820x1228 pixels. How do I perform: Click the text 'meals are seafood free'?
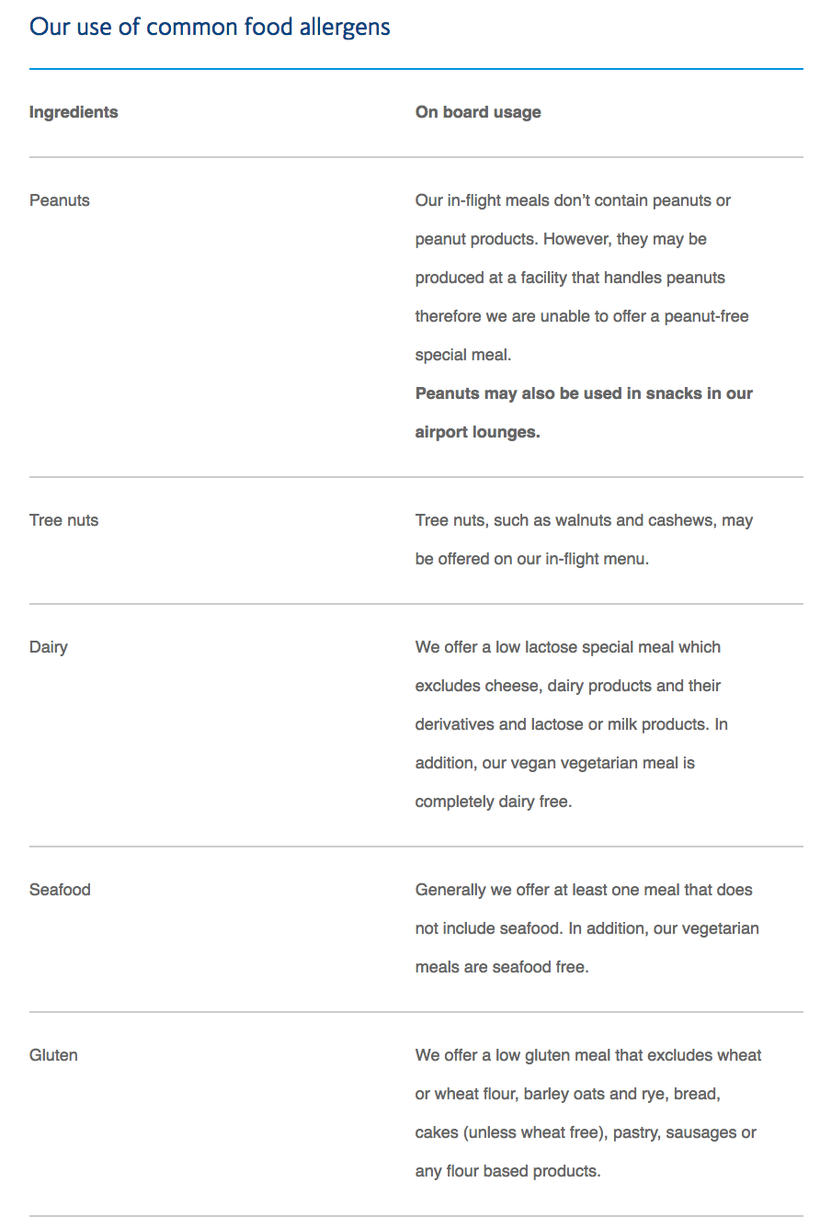point(500,967)
